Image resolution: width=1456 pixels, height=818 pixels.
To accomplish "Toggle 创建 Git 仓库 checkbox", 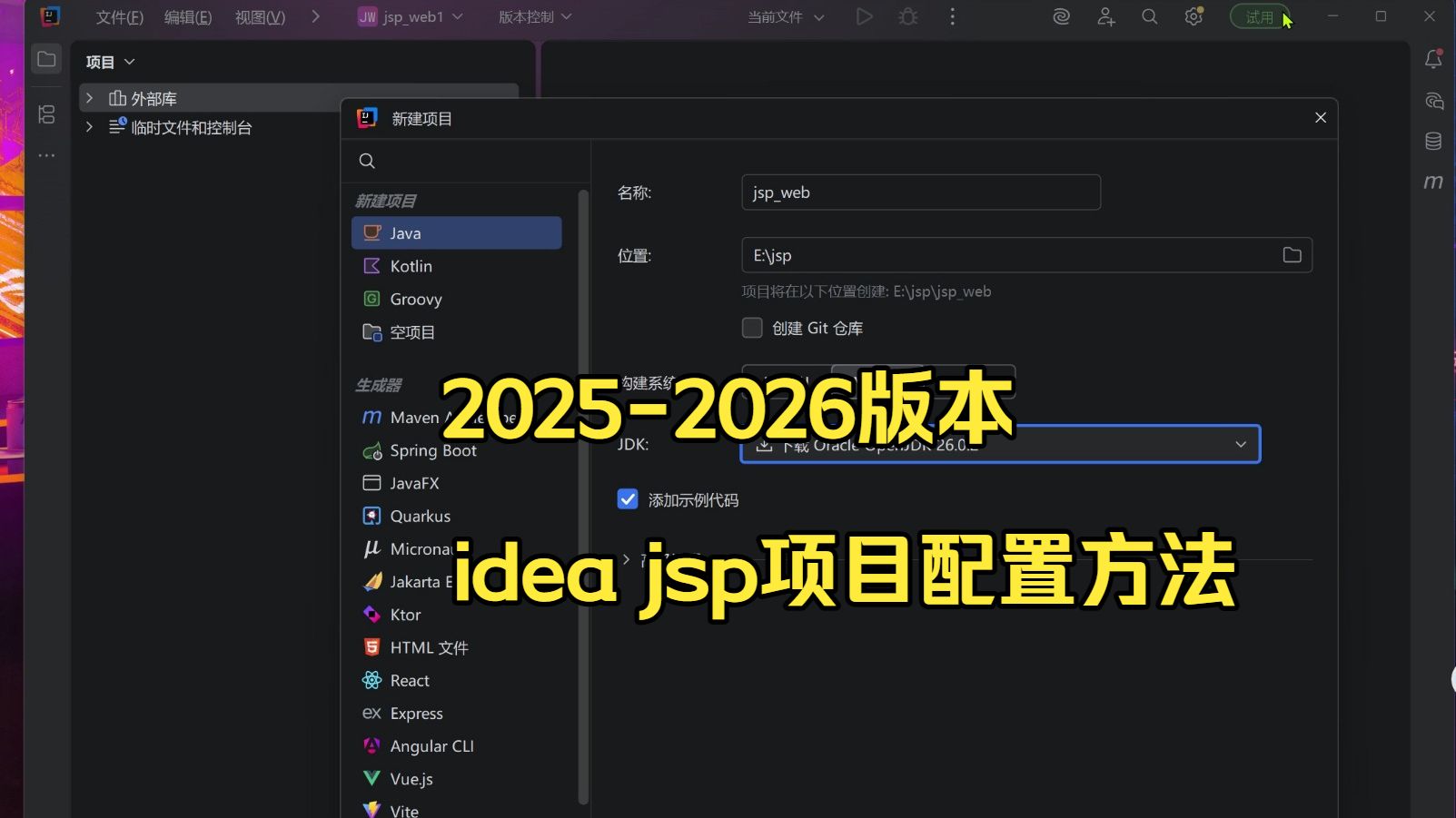I will [x=752, y=328].
